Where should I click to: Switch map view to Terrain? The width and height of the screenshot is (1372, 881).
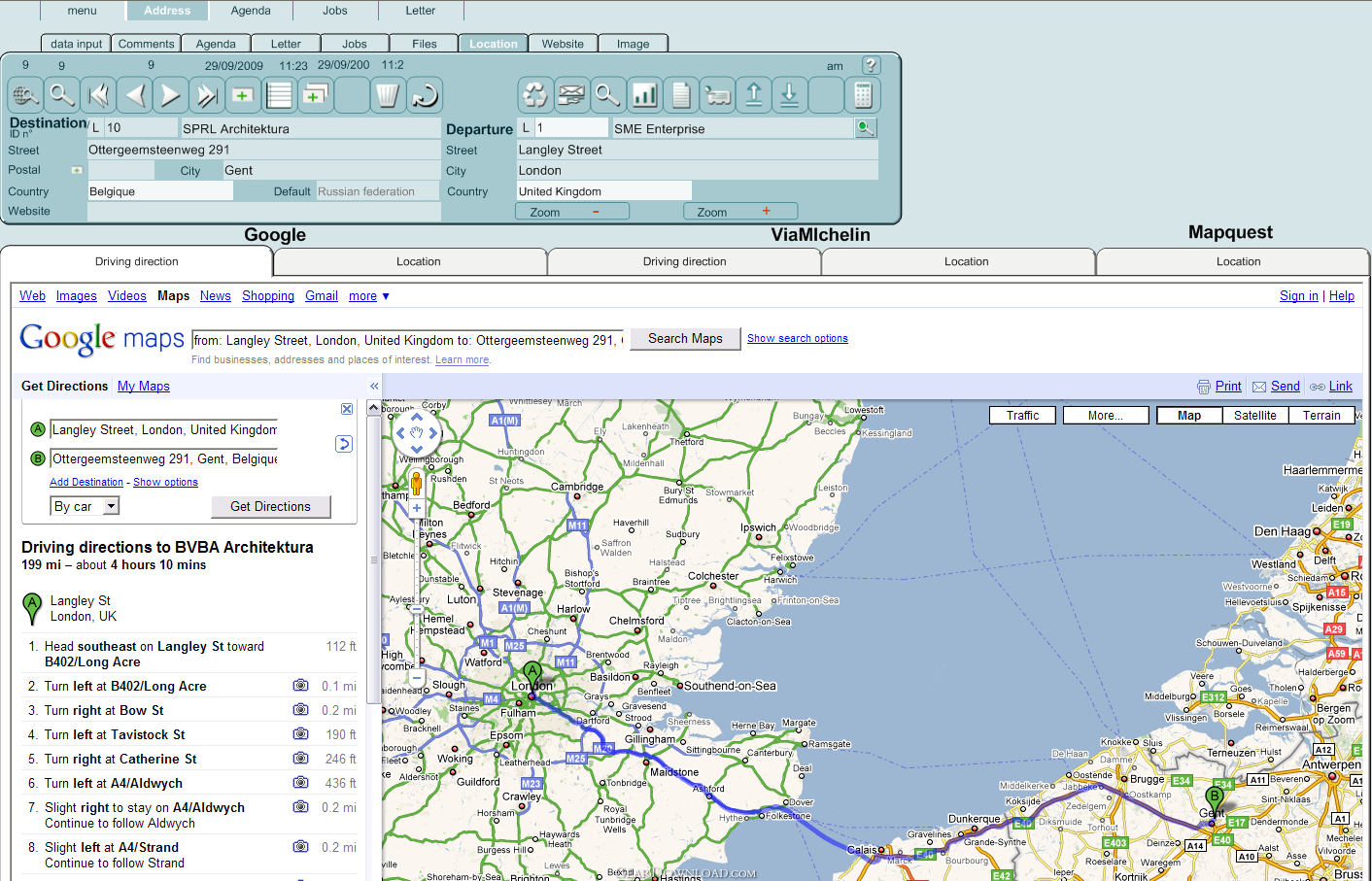[1321, 416]
